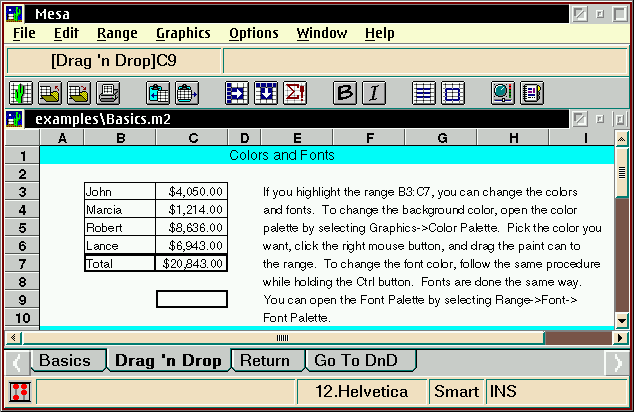Click the 12.Helvetica font indicator

tap(362, 392)
